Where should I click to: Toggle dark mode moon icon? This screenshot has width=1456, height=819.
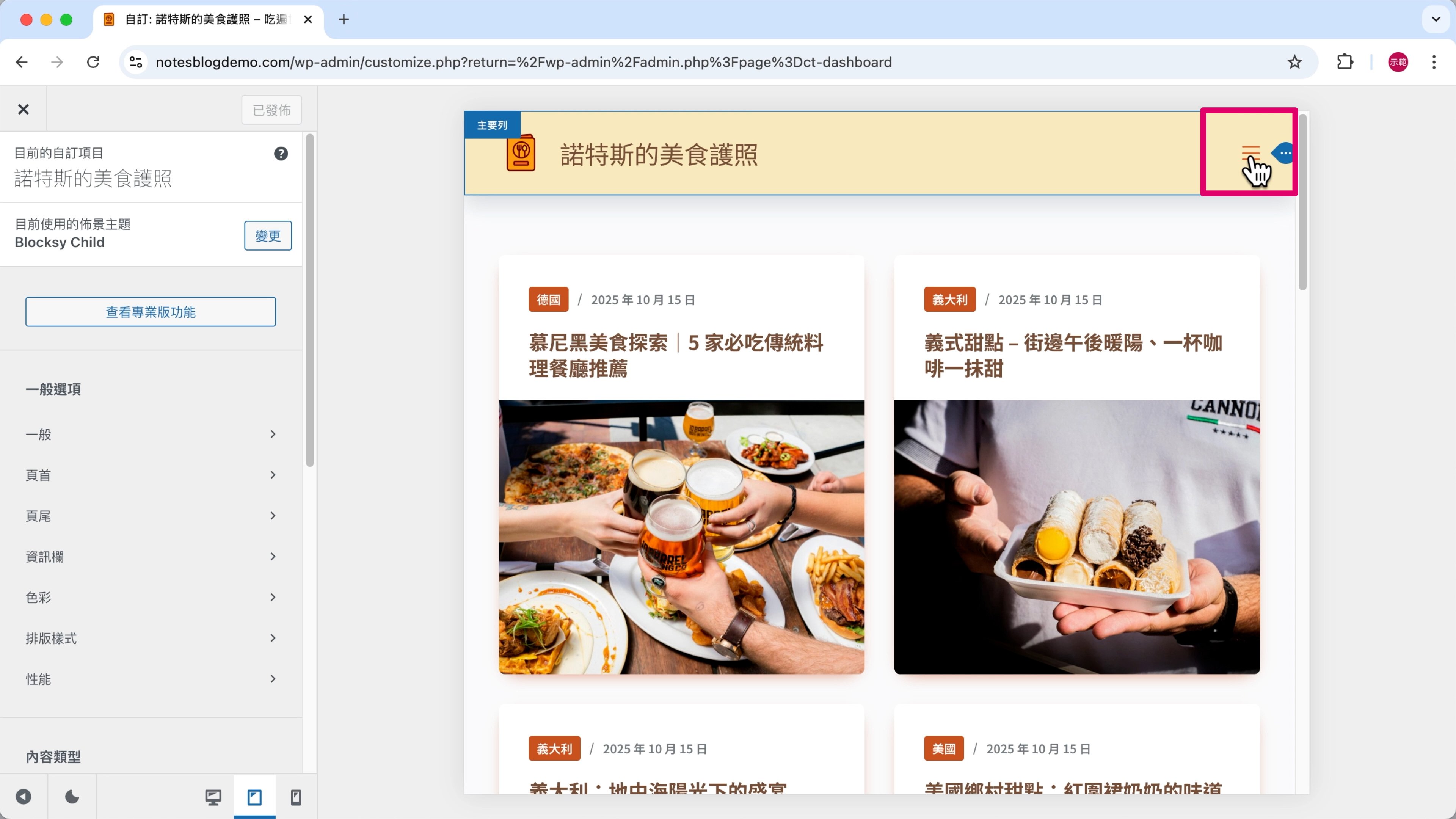[72, 797]
